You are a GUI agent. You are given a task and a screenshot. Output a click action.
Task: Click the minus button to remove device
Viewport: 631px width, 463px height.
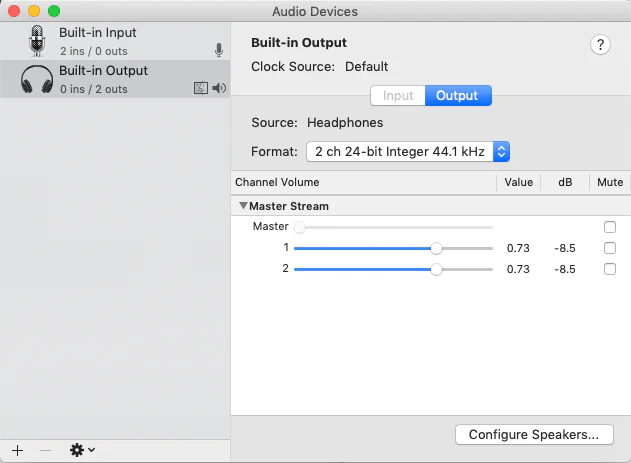click(45, 450)
